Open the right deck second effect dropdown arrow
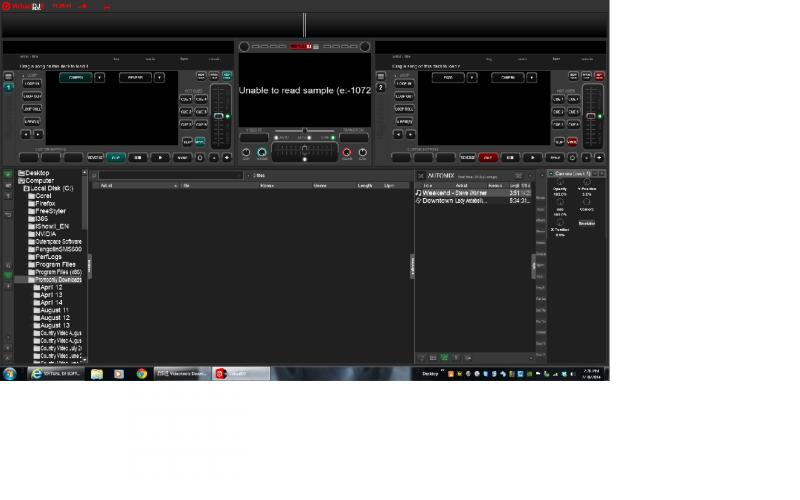 (532, 77)
